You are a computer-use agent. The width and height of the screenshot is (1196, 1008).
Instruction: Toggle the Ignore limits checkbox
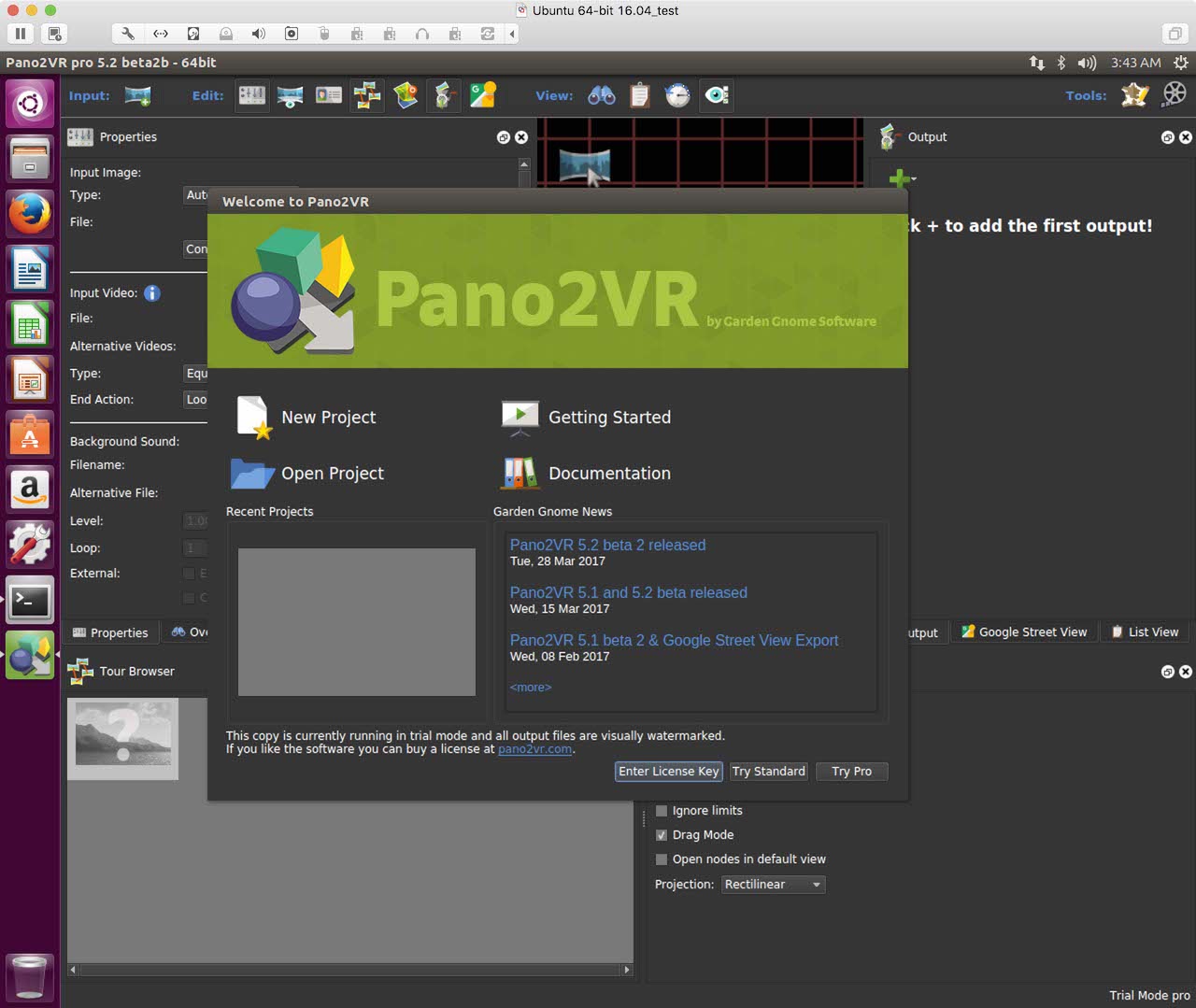click(x=662, y=811)
